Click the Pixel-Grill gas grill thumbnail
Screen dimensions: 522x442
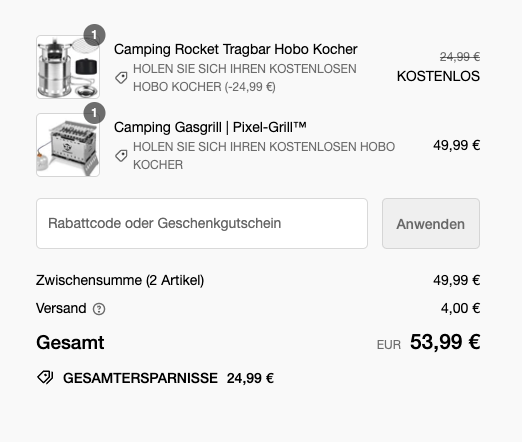pyautogui.click(x=68, y=145)
